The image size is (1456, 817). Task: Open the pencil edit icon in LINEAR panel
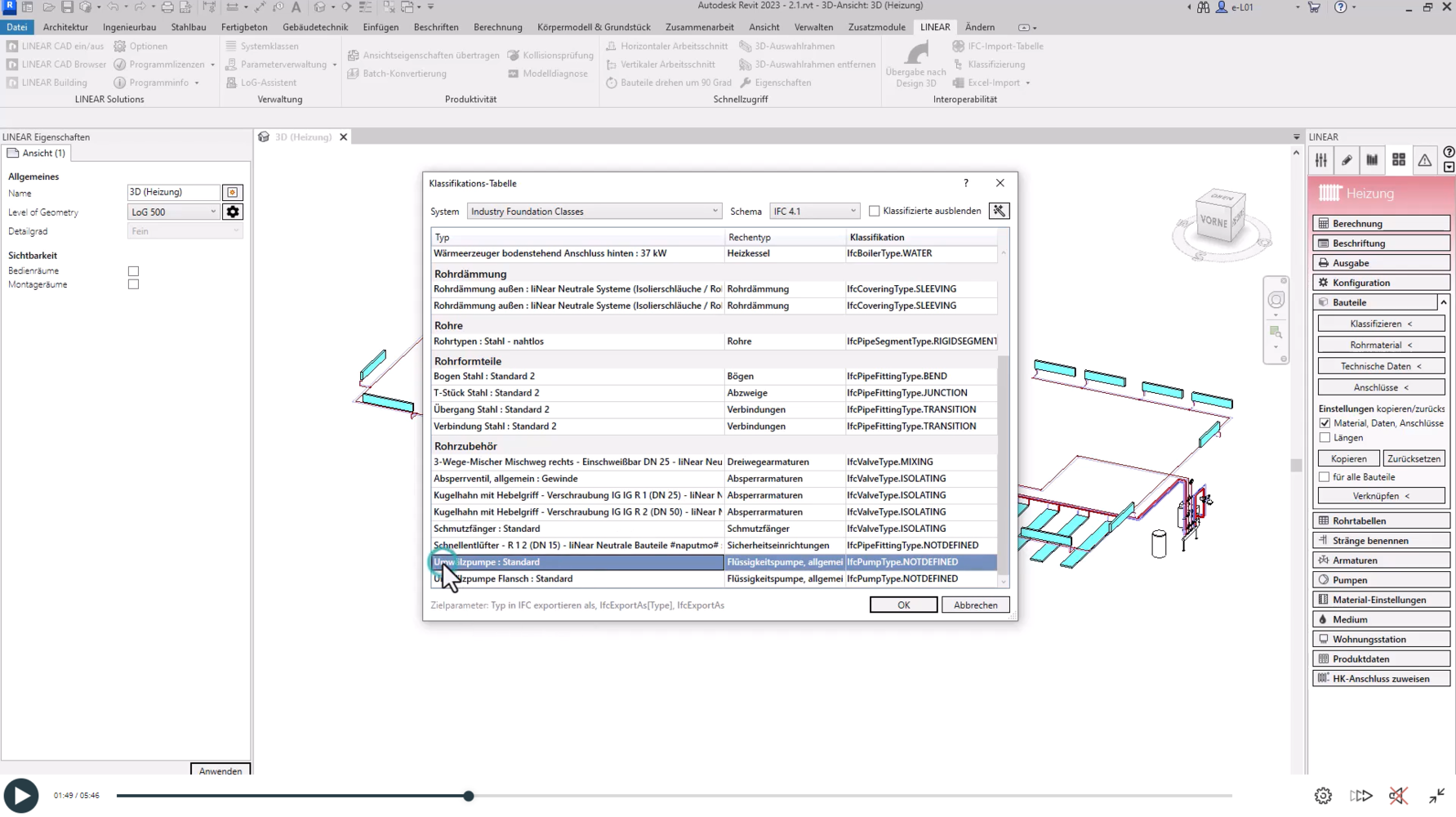click(x=1347, y=160)
